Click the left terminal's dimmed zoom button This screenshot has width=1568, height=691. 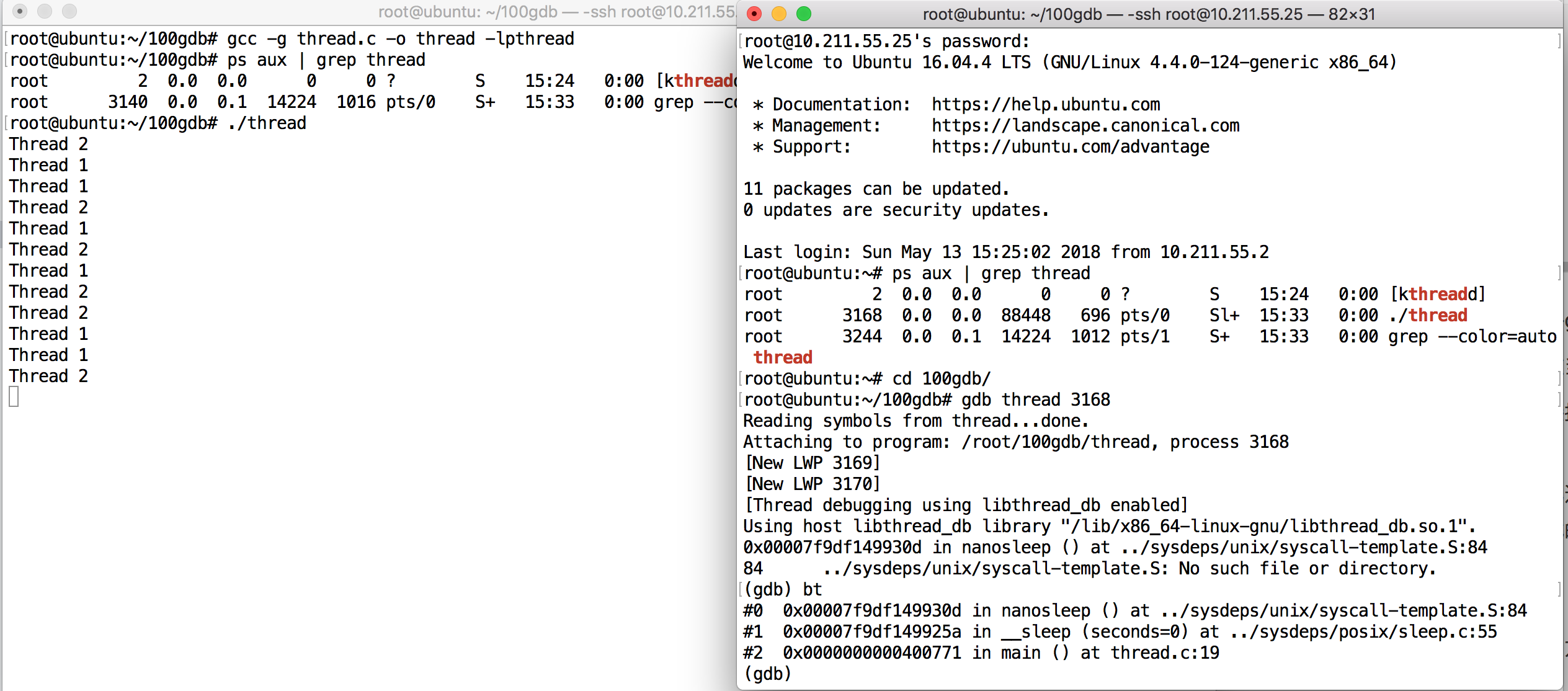coord(69,11)
